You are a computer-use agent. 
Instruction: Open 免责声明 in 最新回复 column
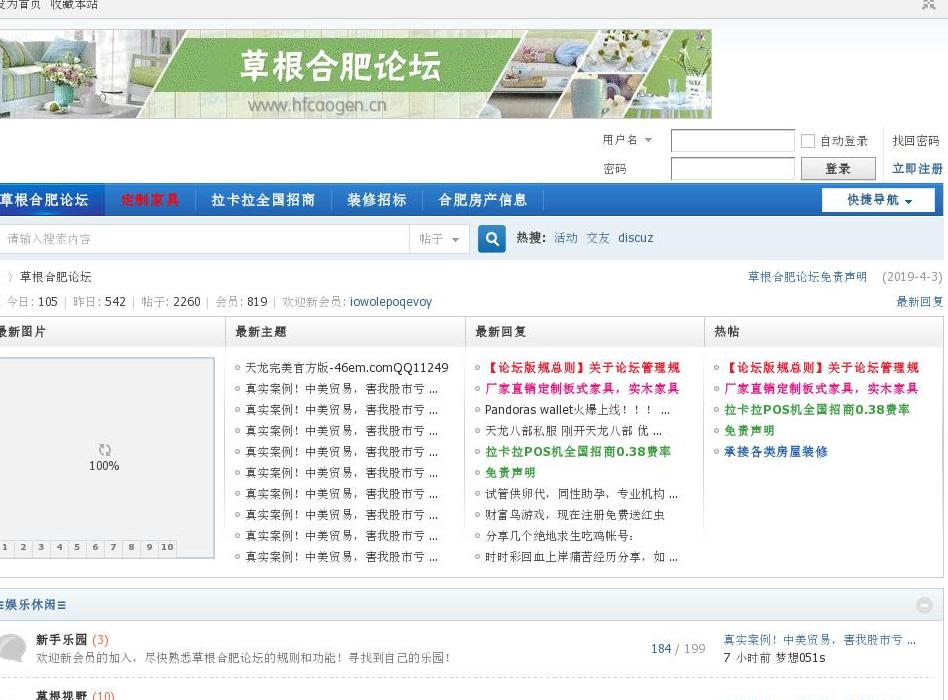coord(510,473)
